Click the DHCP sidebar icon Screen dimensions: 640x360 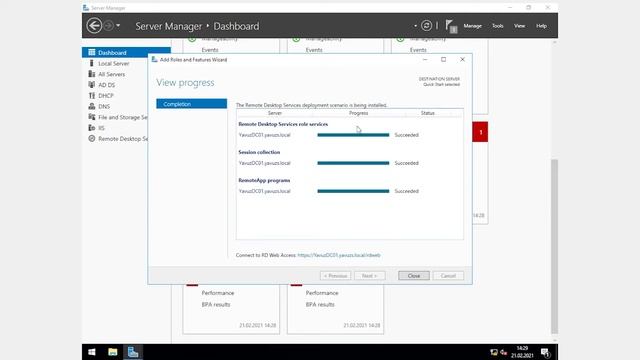92,96
